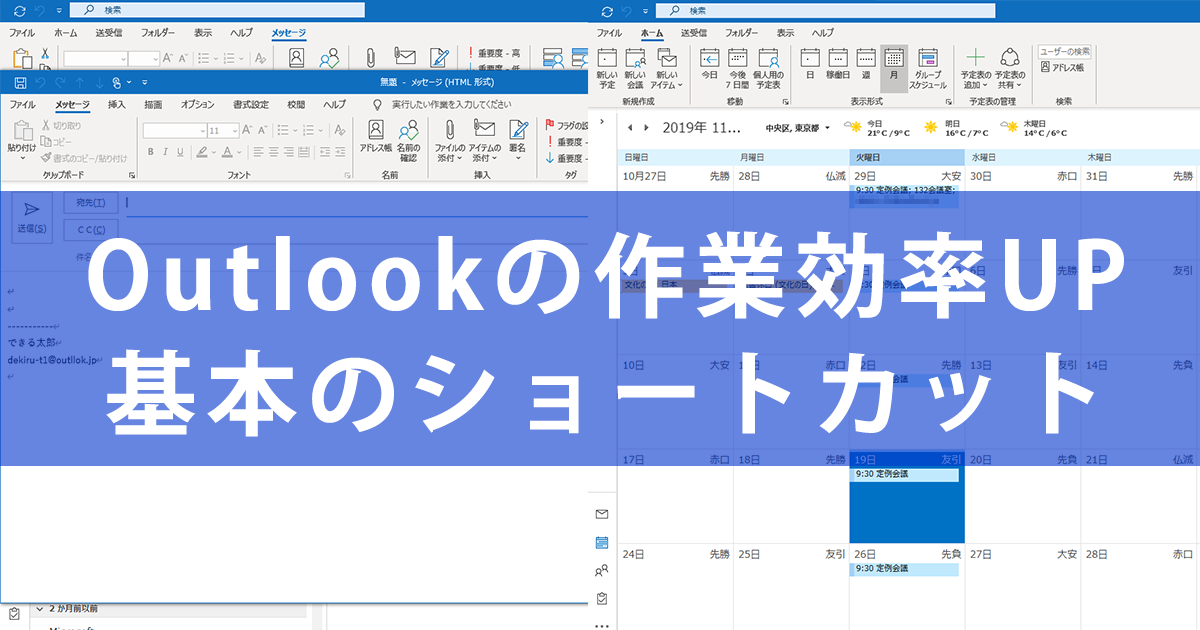This screenshot has height=630, width=1200.
Task: Switch calendar to Day (日) view
Action: pos(810,63)
